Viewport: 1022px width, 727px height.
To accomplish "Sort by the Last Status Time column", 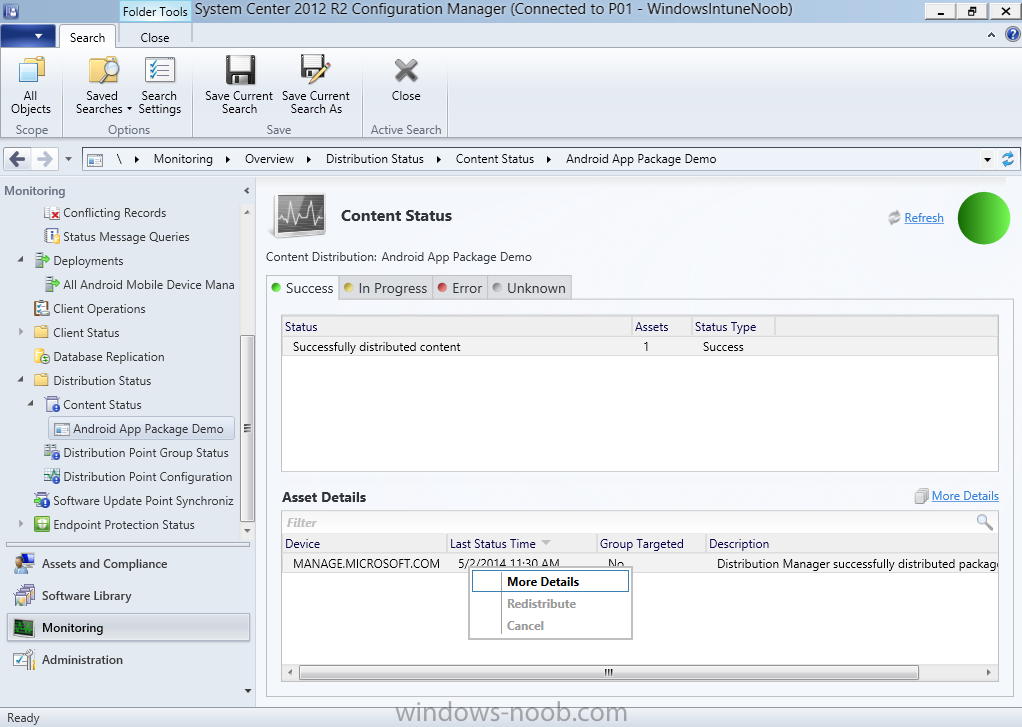I will 521,544.
